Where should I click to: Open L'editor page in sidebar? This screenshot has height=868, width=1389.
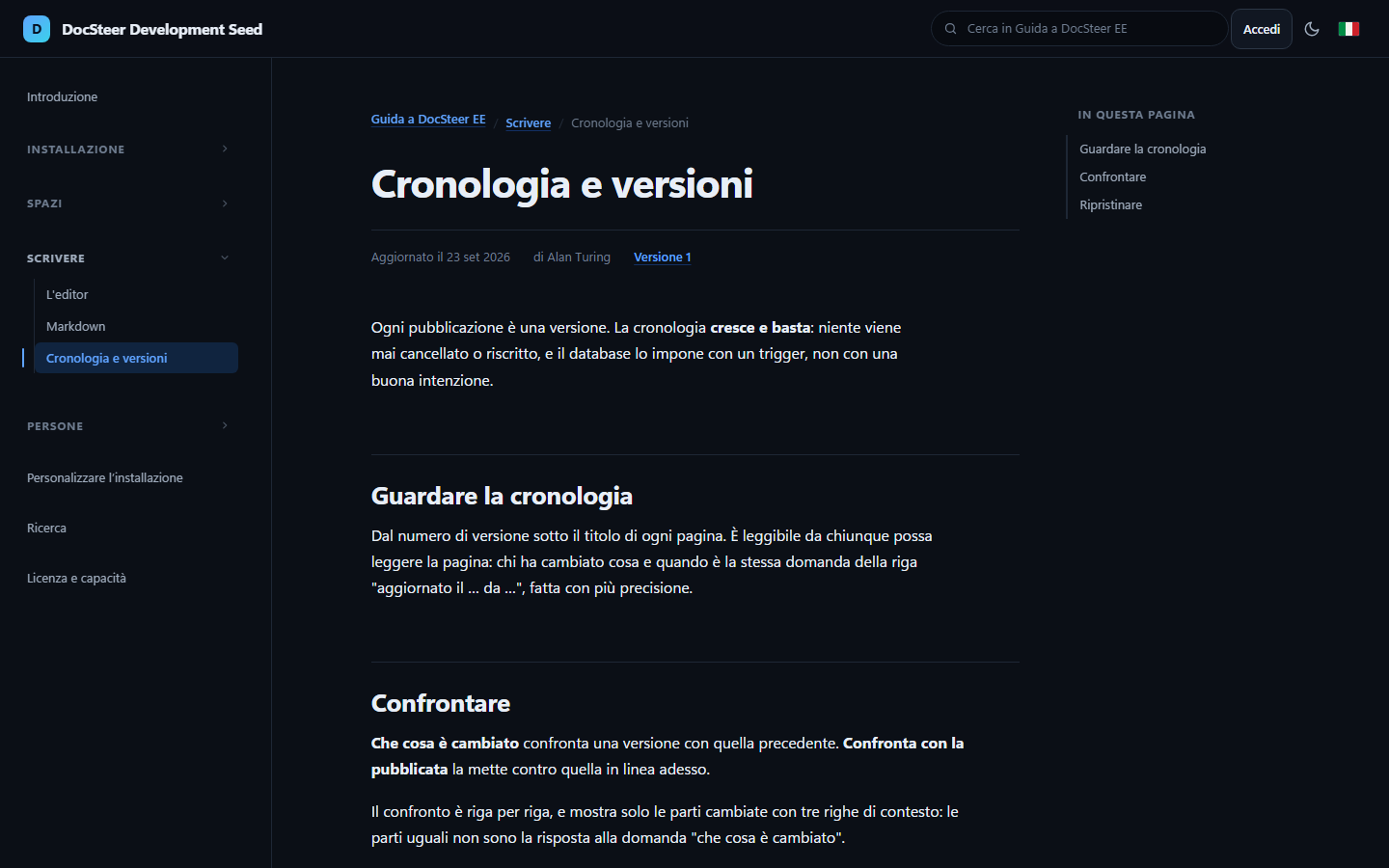(67, 295)
